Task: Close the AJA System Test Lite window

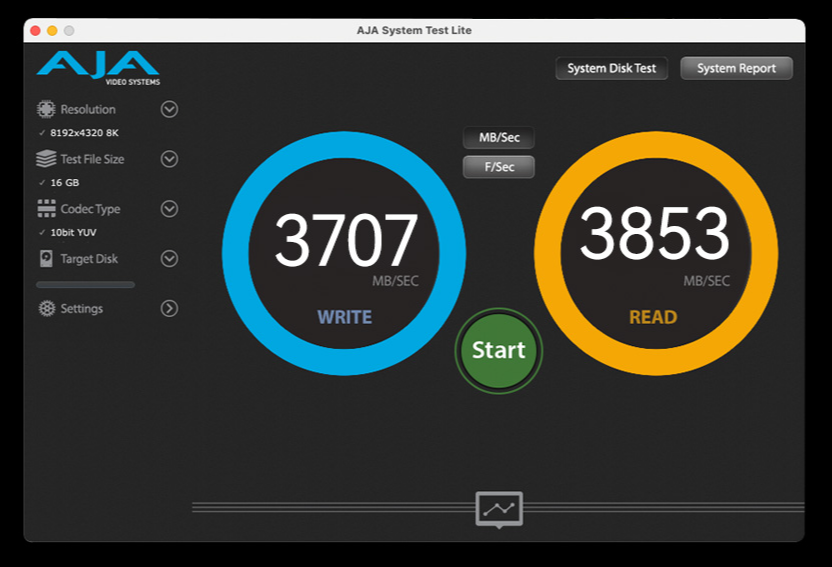Action: point(36,31)
